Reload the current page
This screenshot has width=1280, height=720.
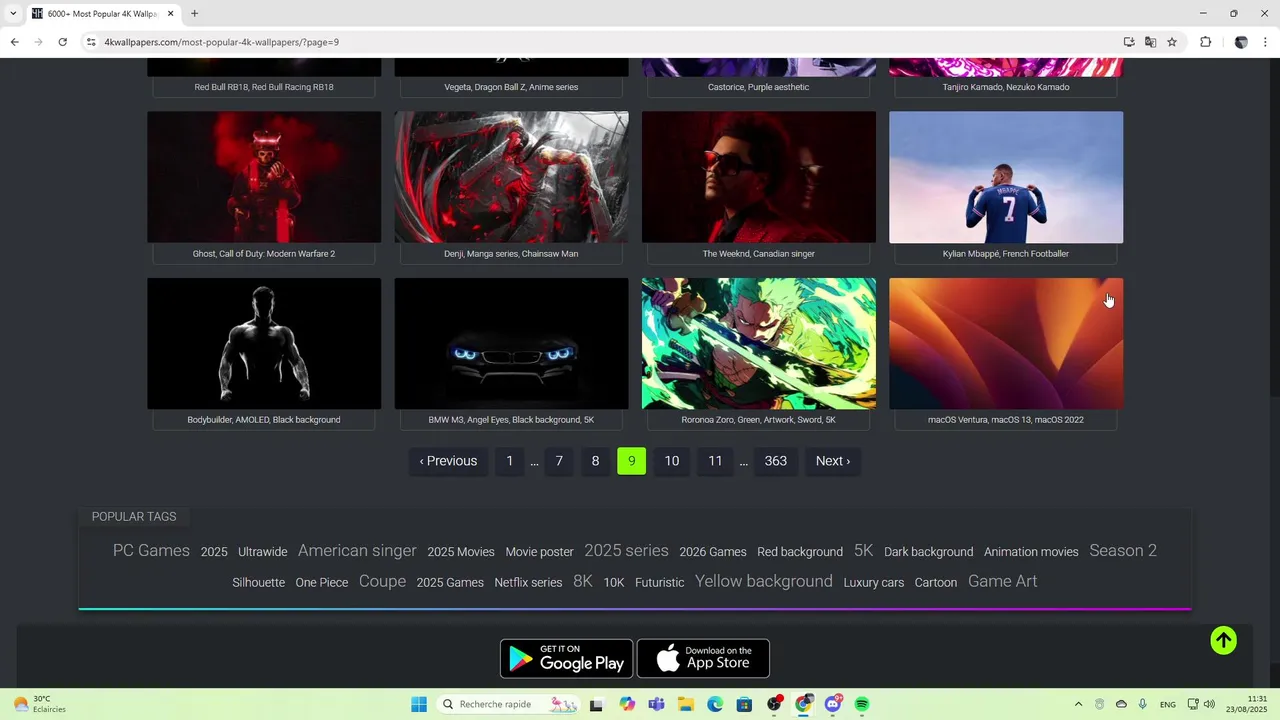pos(62,42)
